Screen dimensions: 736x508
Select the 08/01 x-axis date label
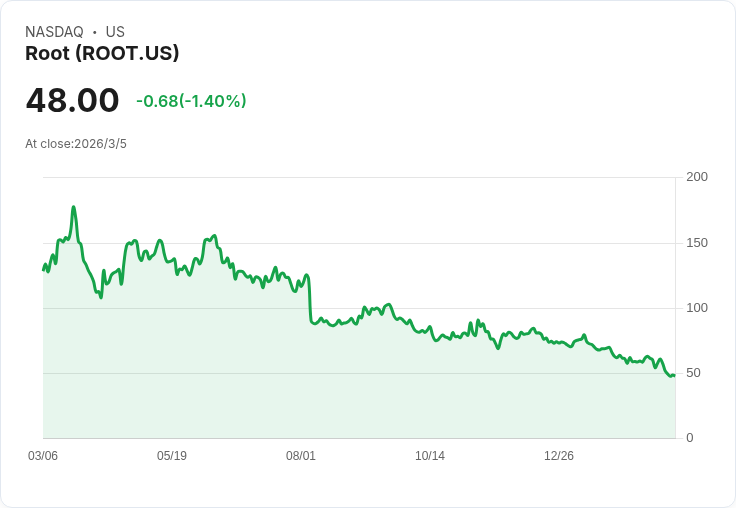[301, 456]
